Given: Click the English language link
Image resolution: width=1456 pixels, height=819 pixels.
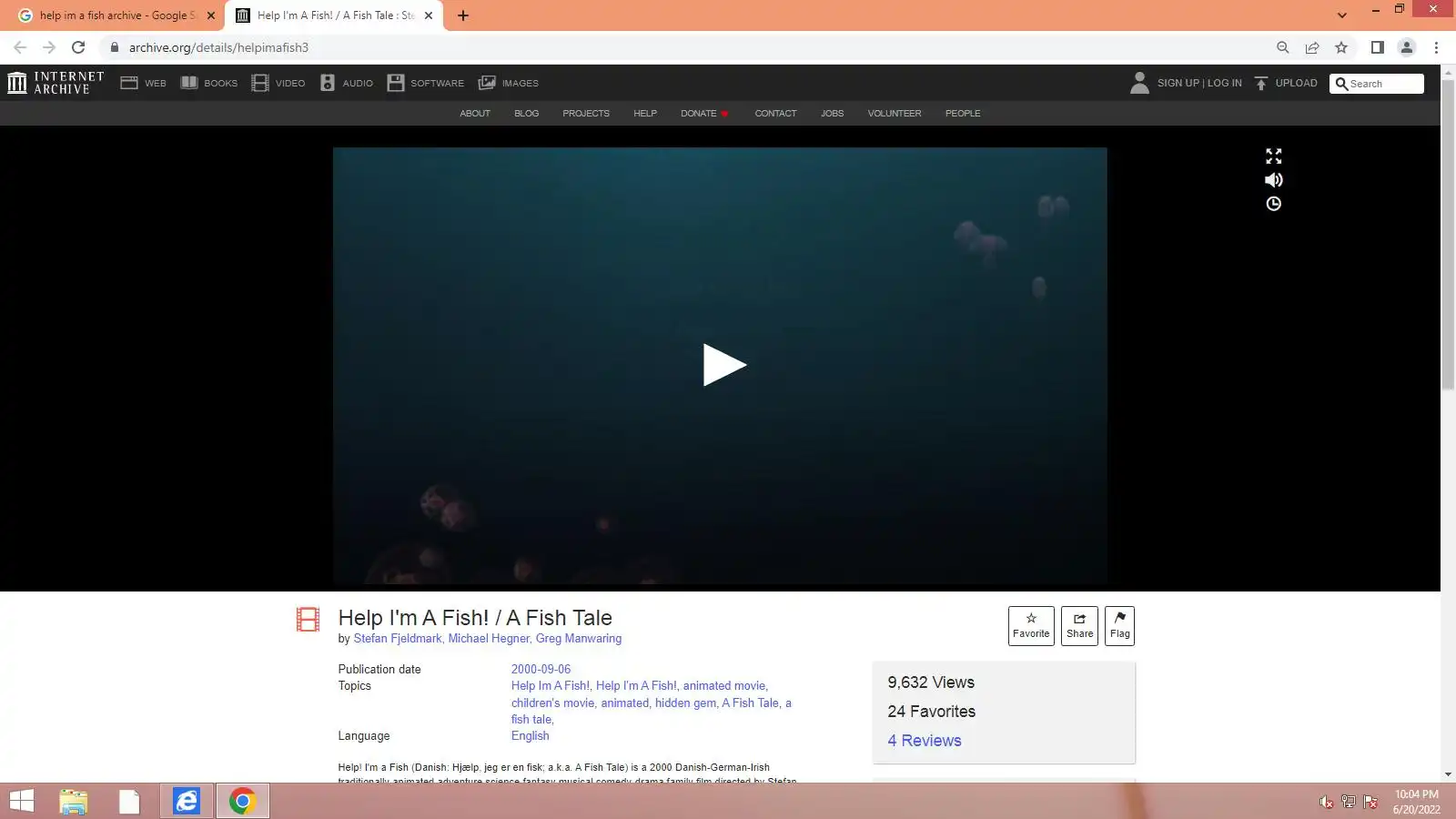Looking at the screenshot, I should 531,736.
